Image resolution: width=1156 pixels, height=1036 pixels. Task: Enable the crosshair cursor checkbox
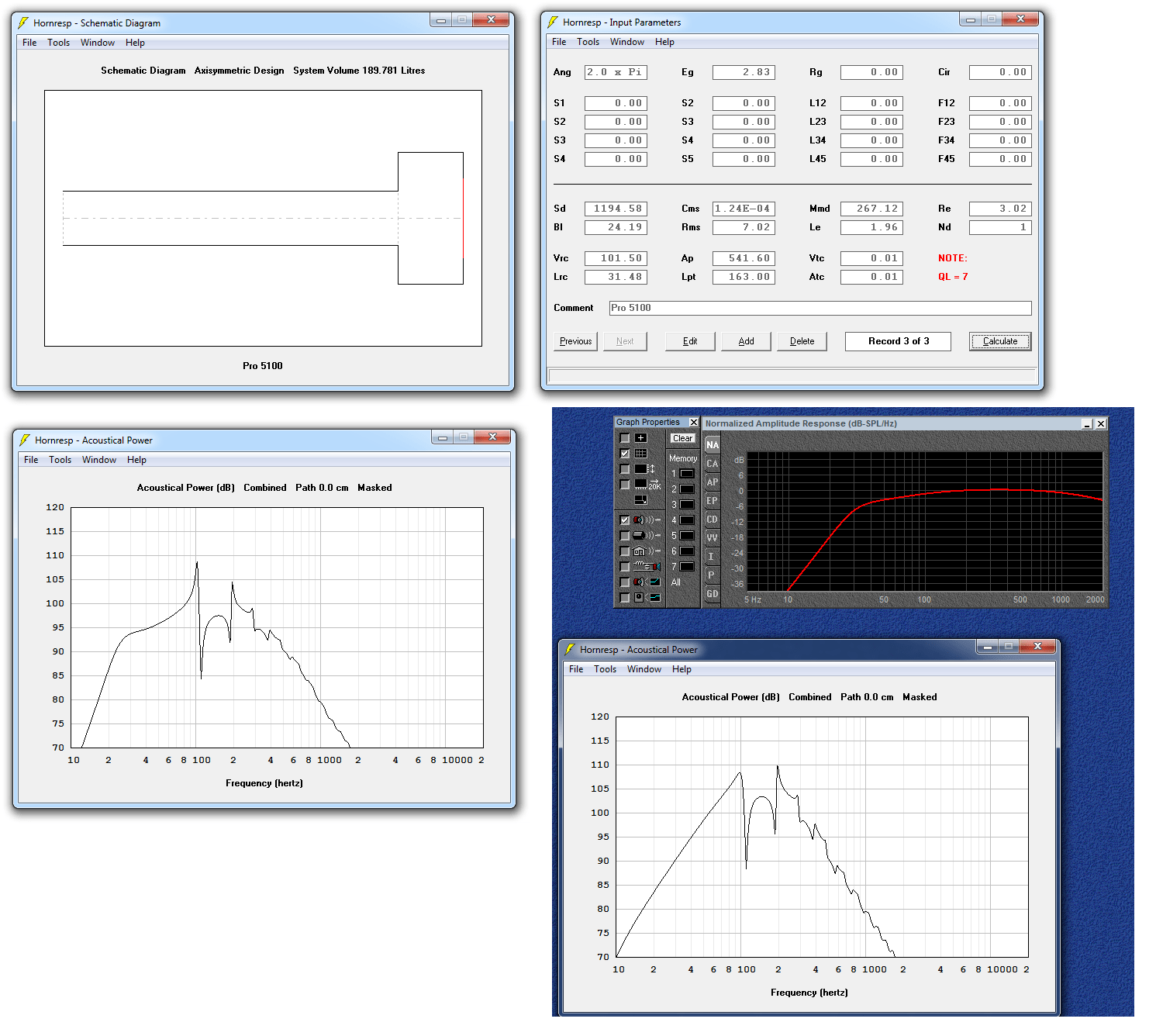(x=625, y=437)
